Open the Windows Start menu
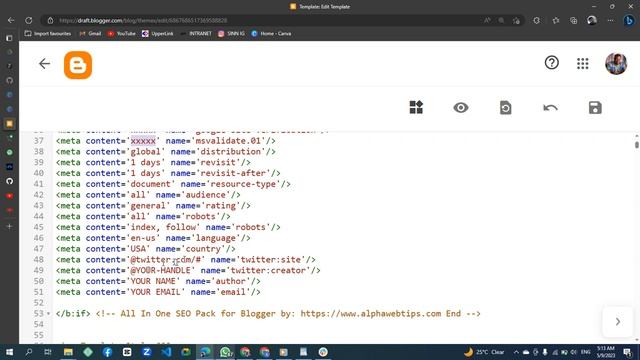Viewport: 640px width, 360px height. tap(9, 352)
